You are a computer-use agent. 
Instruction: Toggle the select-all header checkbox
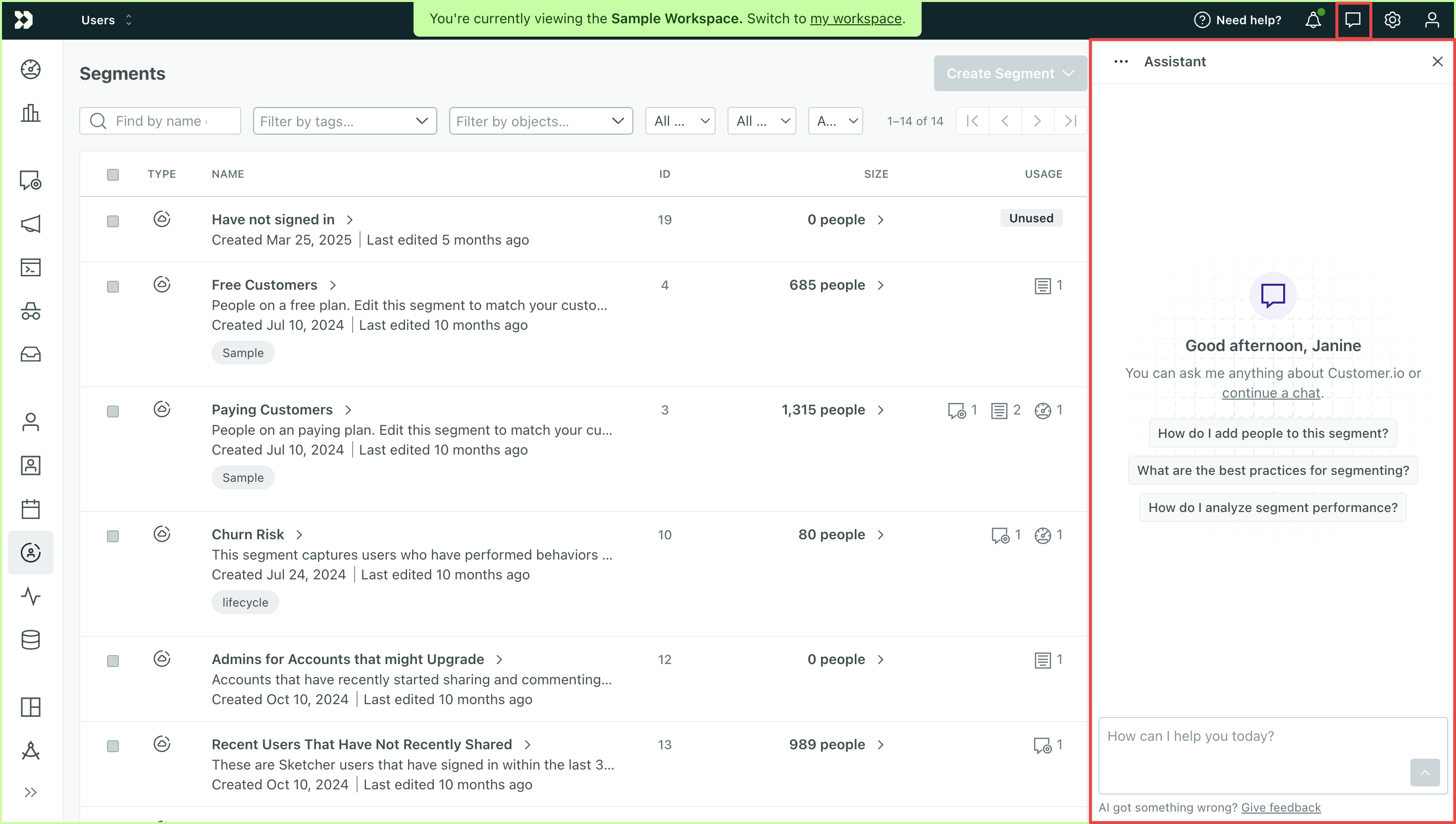[113, 174]
